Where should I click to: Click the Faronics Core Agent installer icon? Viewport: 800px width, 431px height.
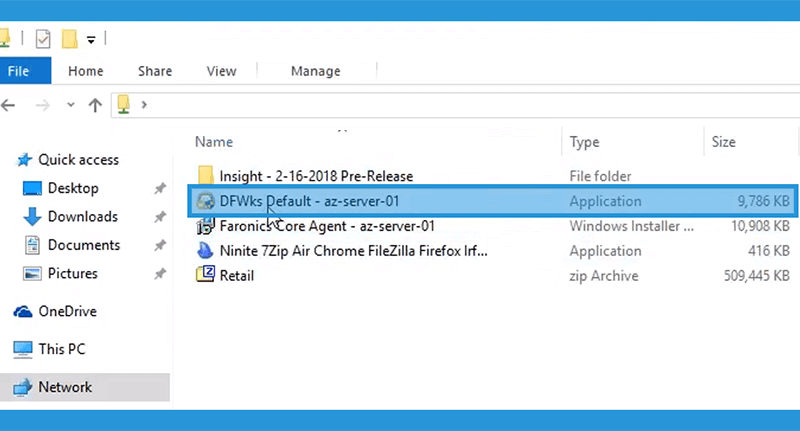[x=205, y=226]
